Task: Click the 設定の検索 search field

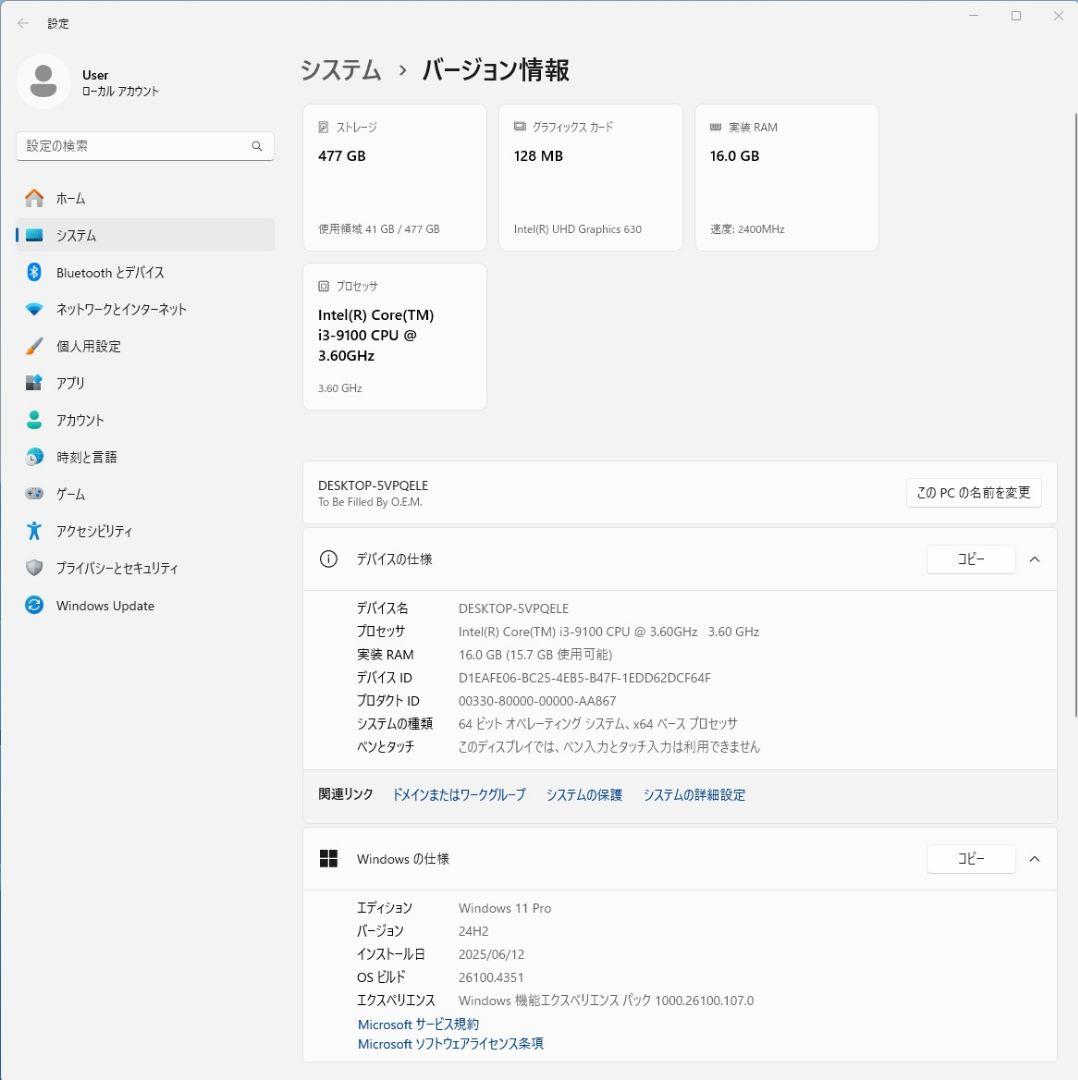Action: [144, 145]
